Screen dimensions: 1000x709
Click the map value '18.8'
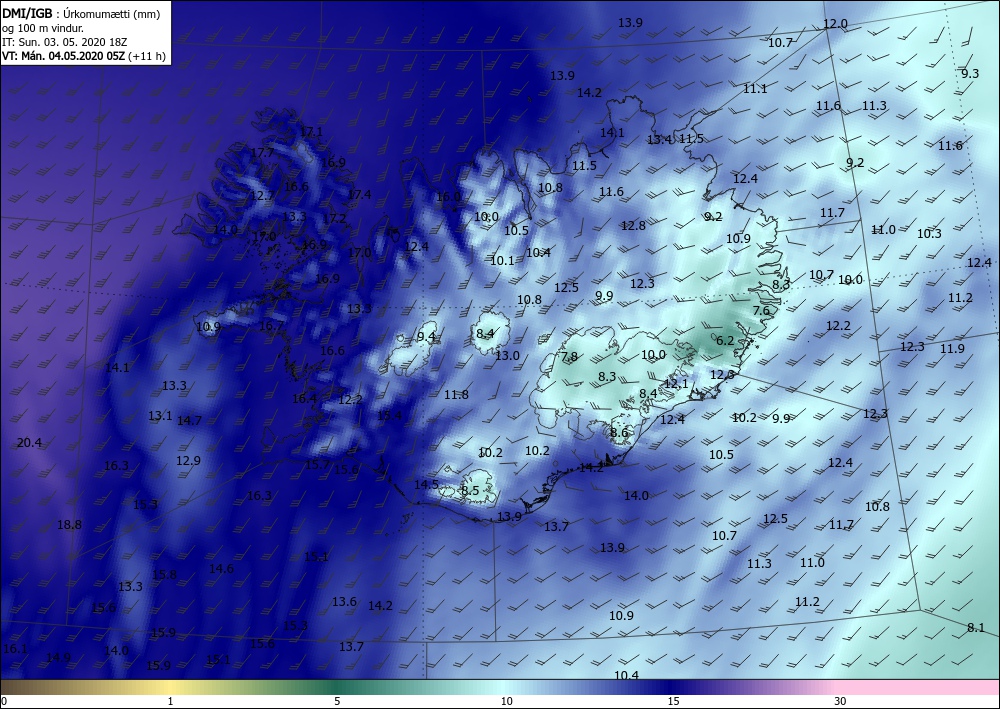[70, 525]
